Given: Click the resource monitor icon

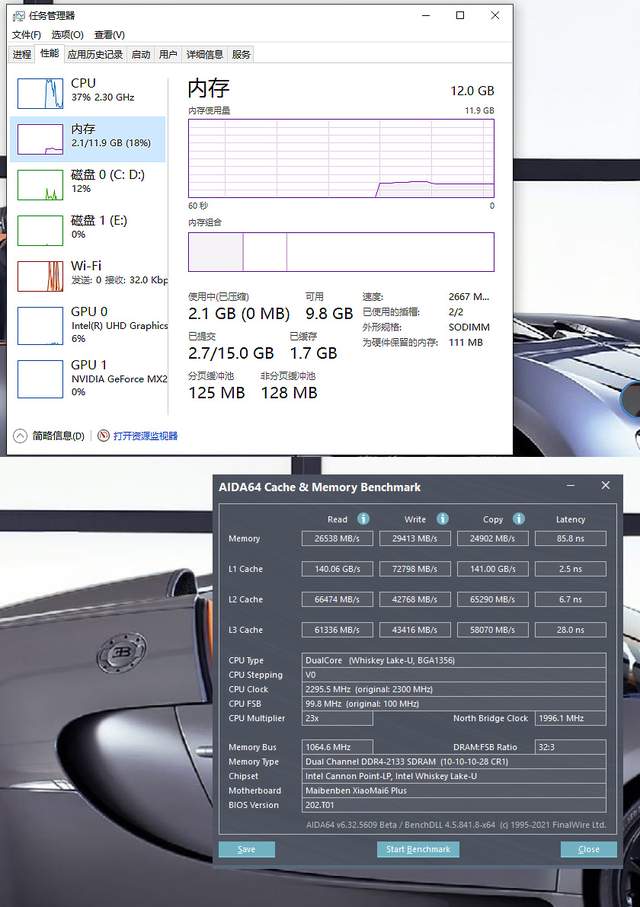Looking at the screenshot, I should pyautogui.click(x=104, y=436).
